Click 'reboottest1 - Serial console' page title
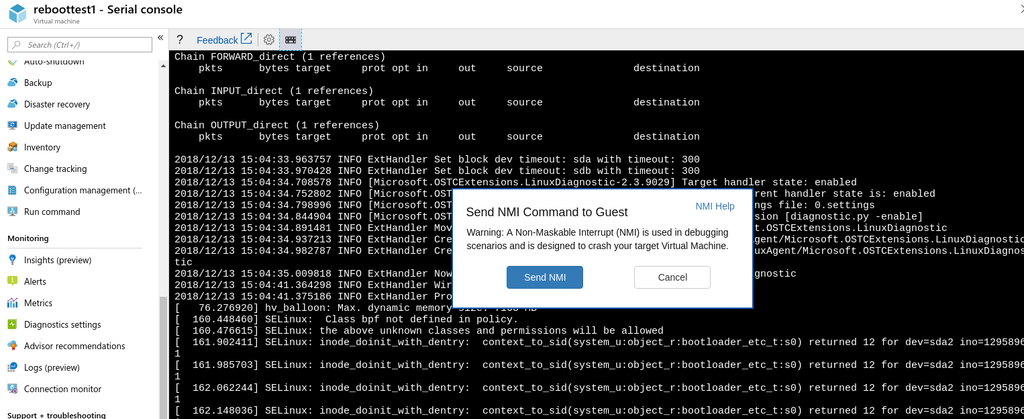This screenshot has width=1024, height=419. [107, 10]
